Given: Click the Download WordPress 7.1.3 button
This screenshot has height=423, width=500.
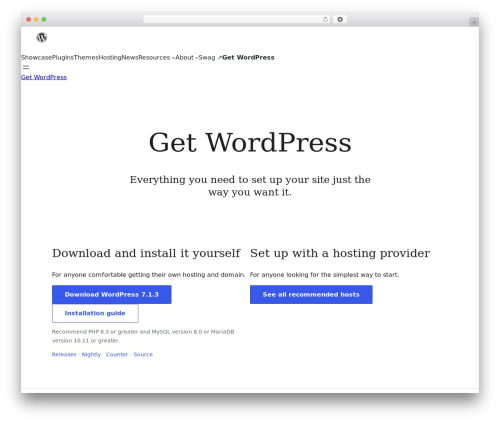Looking at the screenshot, I should [112, 294].
